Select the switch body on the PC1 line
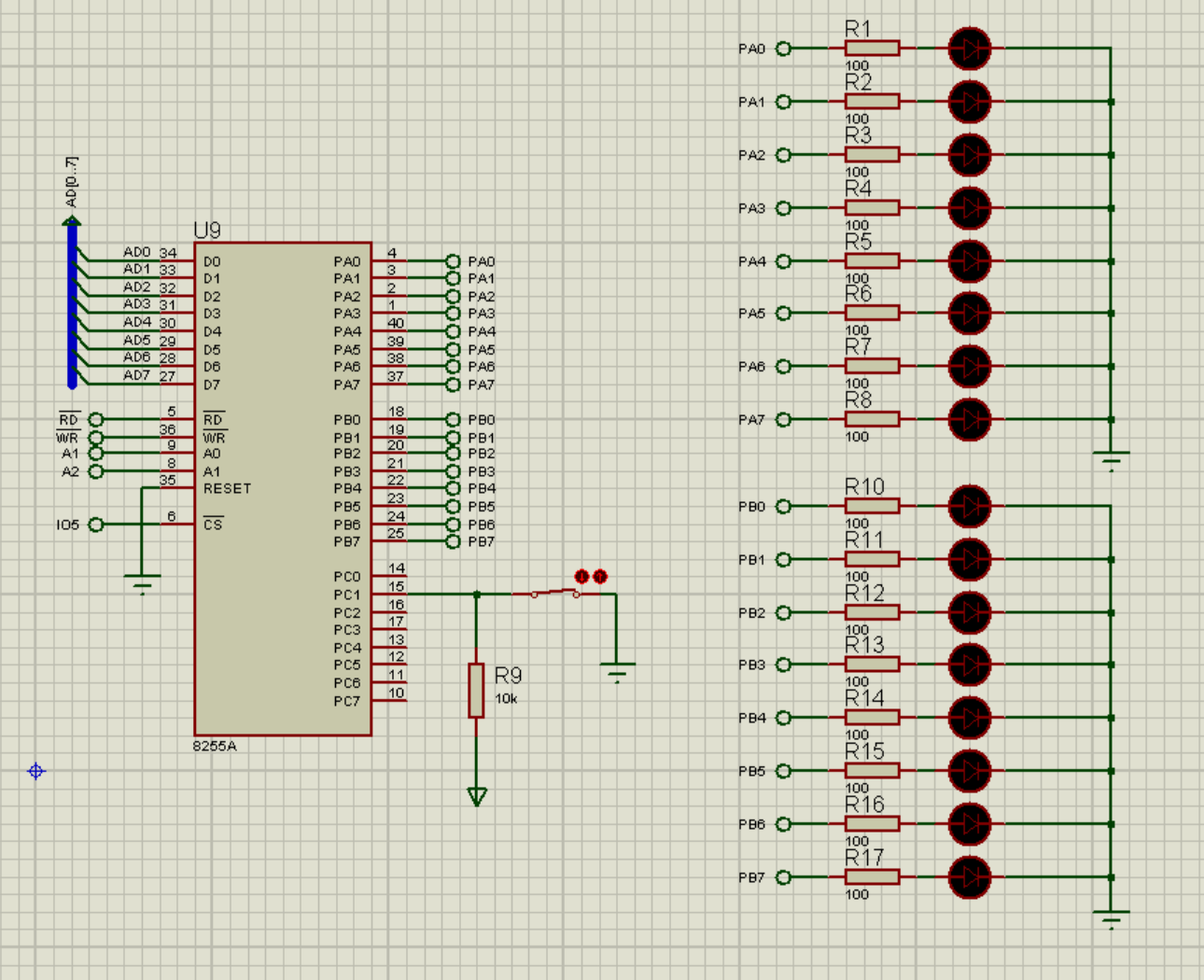This screenshot has width=1204, height=980. [x=555, y=593]
